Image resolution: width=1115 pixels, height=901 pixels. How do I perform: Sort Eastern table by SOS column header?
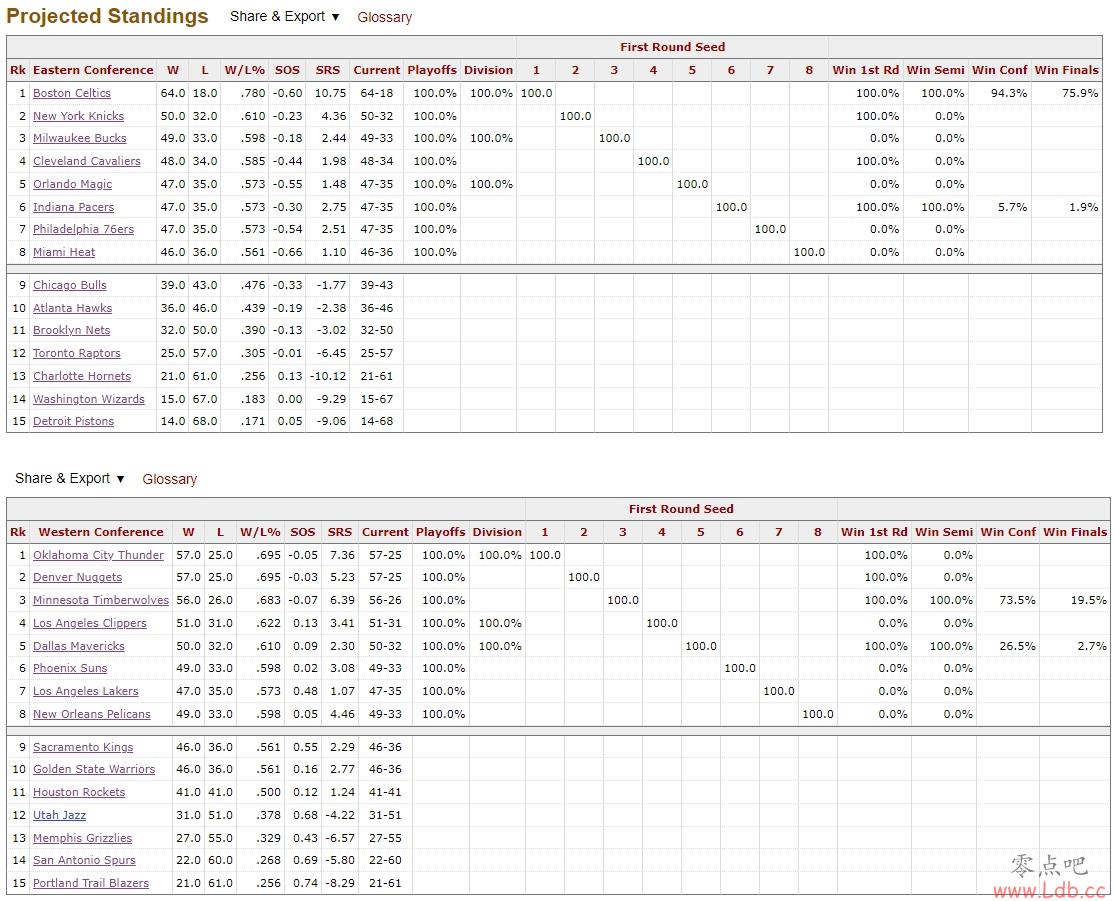(x=287, y=70)
